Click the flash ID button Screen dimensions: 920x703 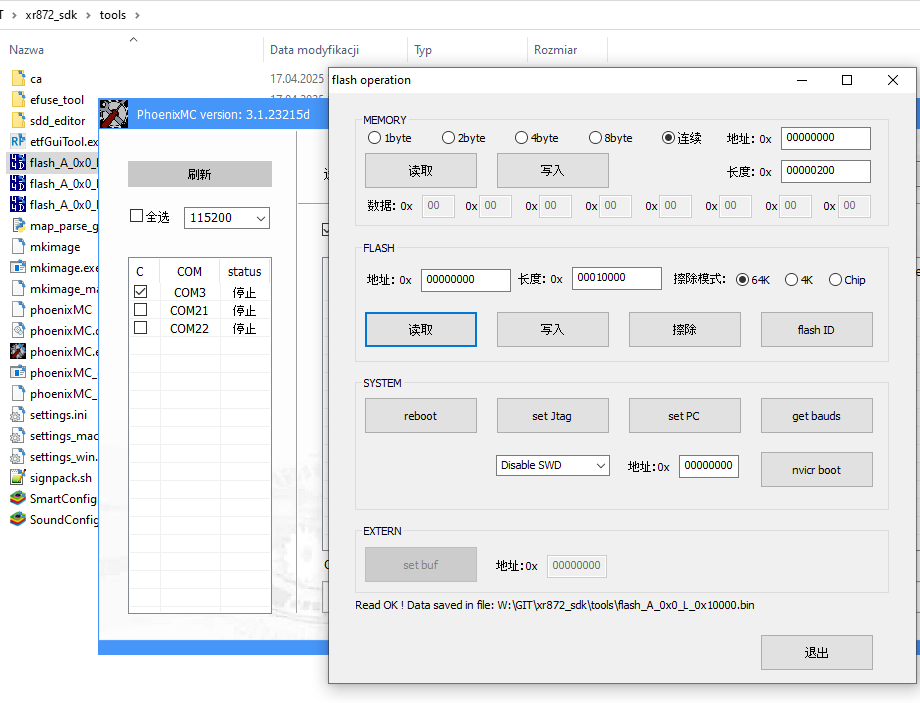tap(817, 329)
